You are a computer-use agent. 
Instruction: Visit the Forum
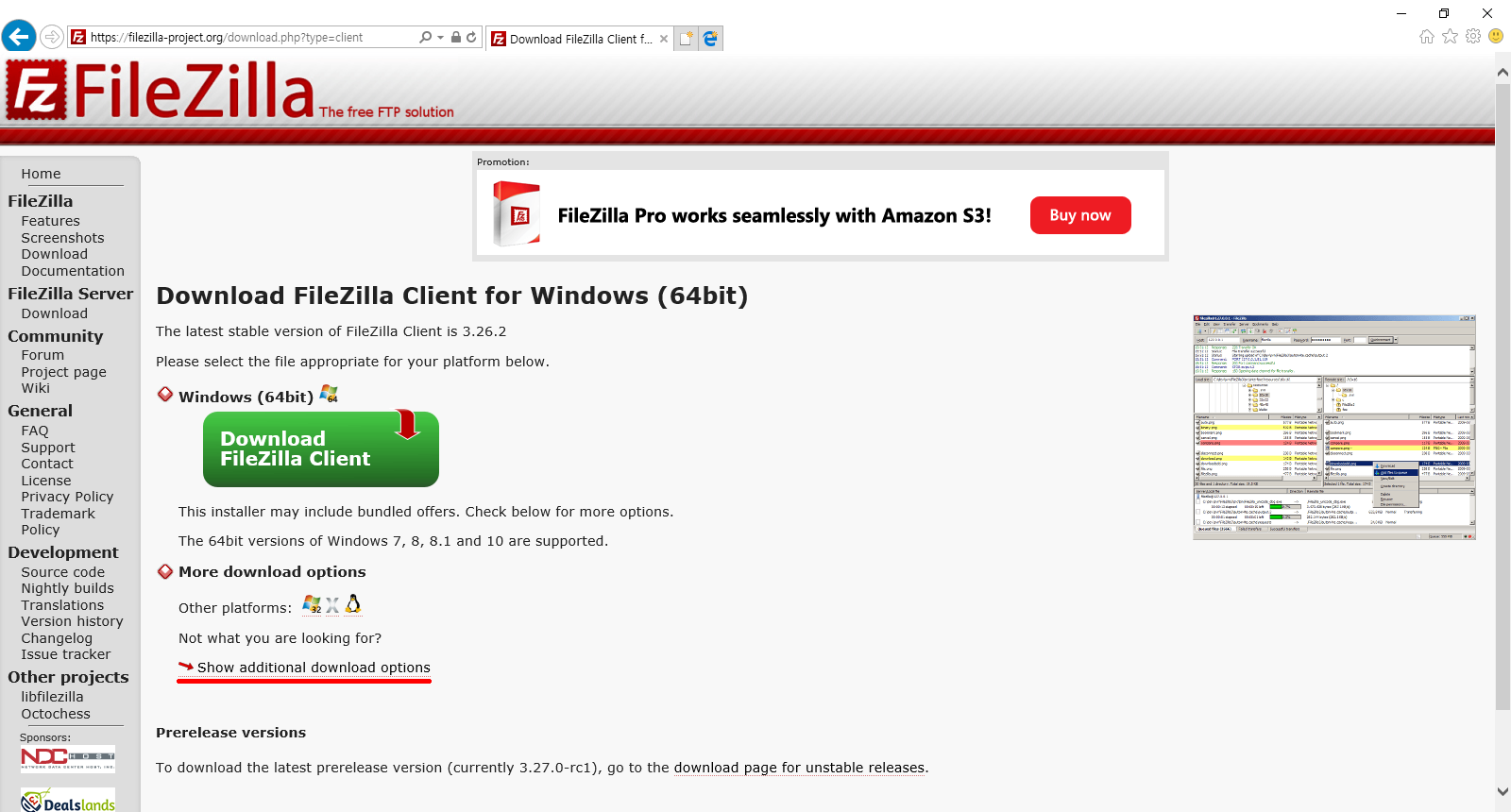42,355
